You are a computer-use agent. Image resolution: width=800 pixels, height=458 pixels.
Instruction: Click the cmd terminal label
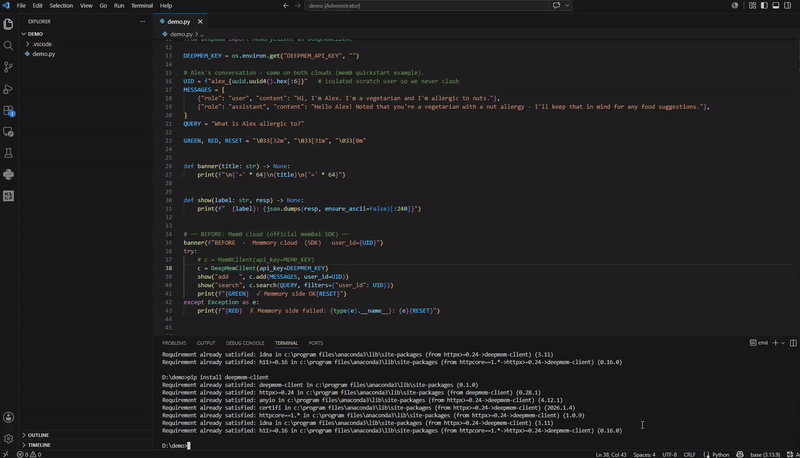(759, 343)
